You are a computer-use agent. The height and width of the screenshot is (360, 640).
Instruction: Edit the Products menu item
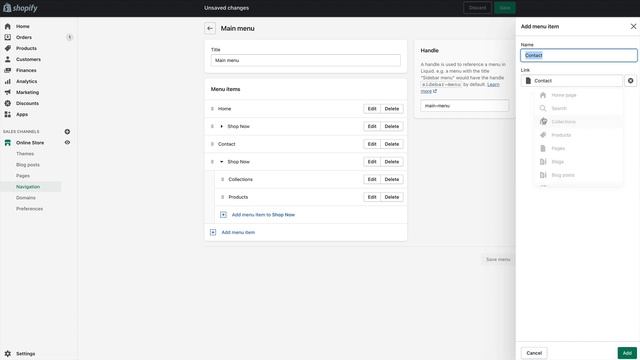[x=372, y=197]
